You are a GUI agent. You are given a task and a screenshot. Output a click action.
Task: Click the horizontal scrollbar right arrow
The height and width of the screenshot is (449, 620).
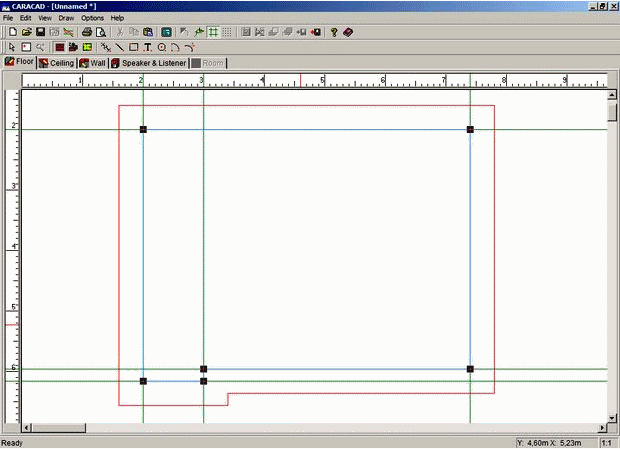[x=603, y=428]
